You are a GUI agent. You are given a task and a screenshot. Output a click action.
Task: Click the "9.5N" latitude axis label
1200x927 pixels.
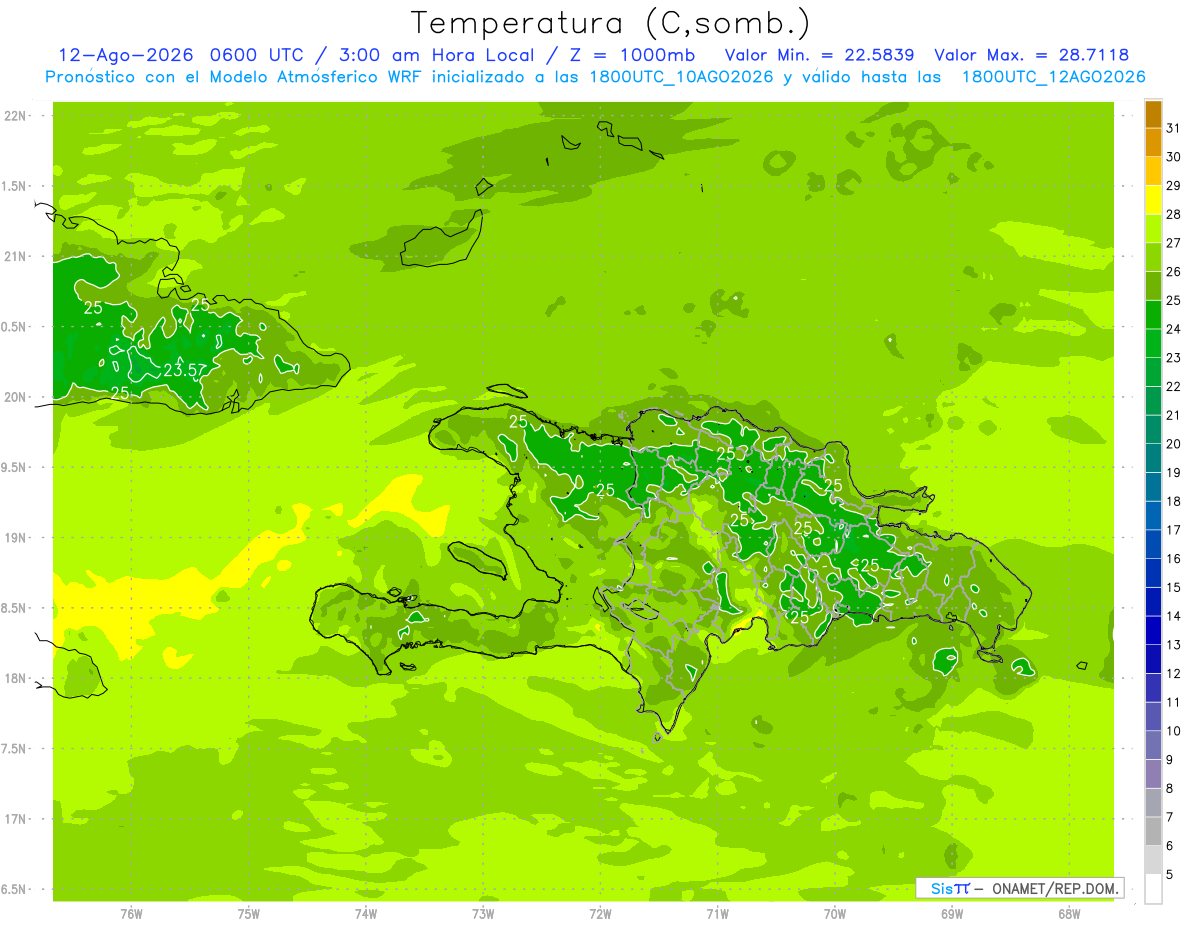(x=15, y=468)
